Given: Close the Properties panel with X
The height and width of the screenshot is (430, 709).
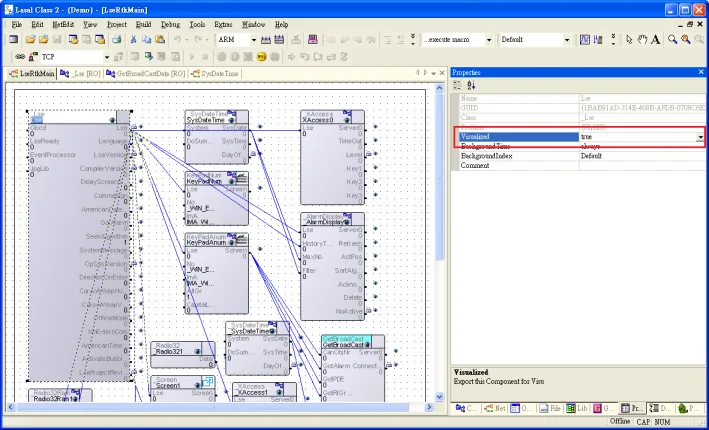Looking at the screenshot, I should 701,72.
